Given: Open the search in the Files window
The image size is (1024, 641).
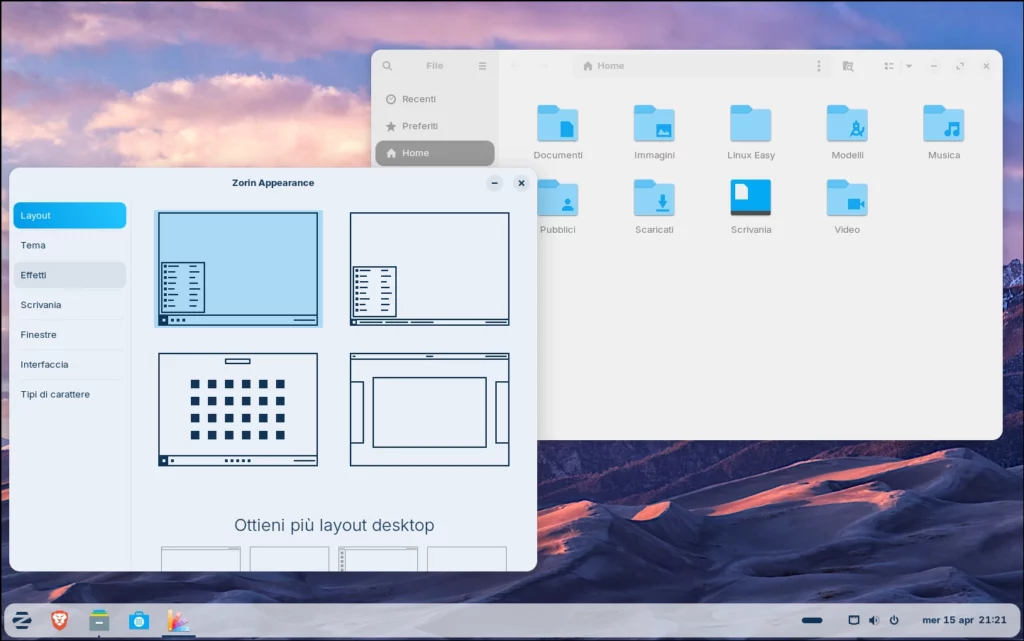Looking at the screenshot, I should coord(387,65).
